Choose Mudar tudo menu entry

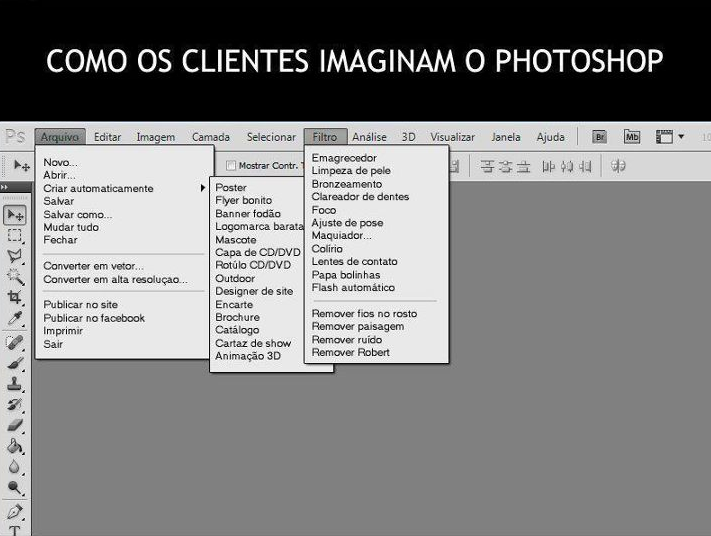(x=71, y=227)
